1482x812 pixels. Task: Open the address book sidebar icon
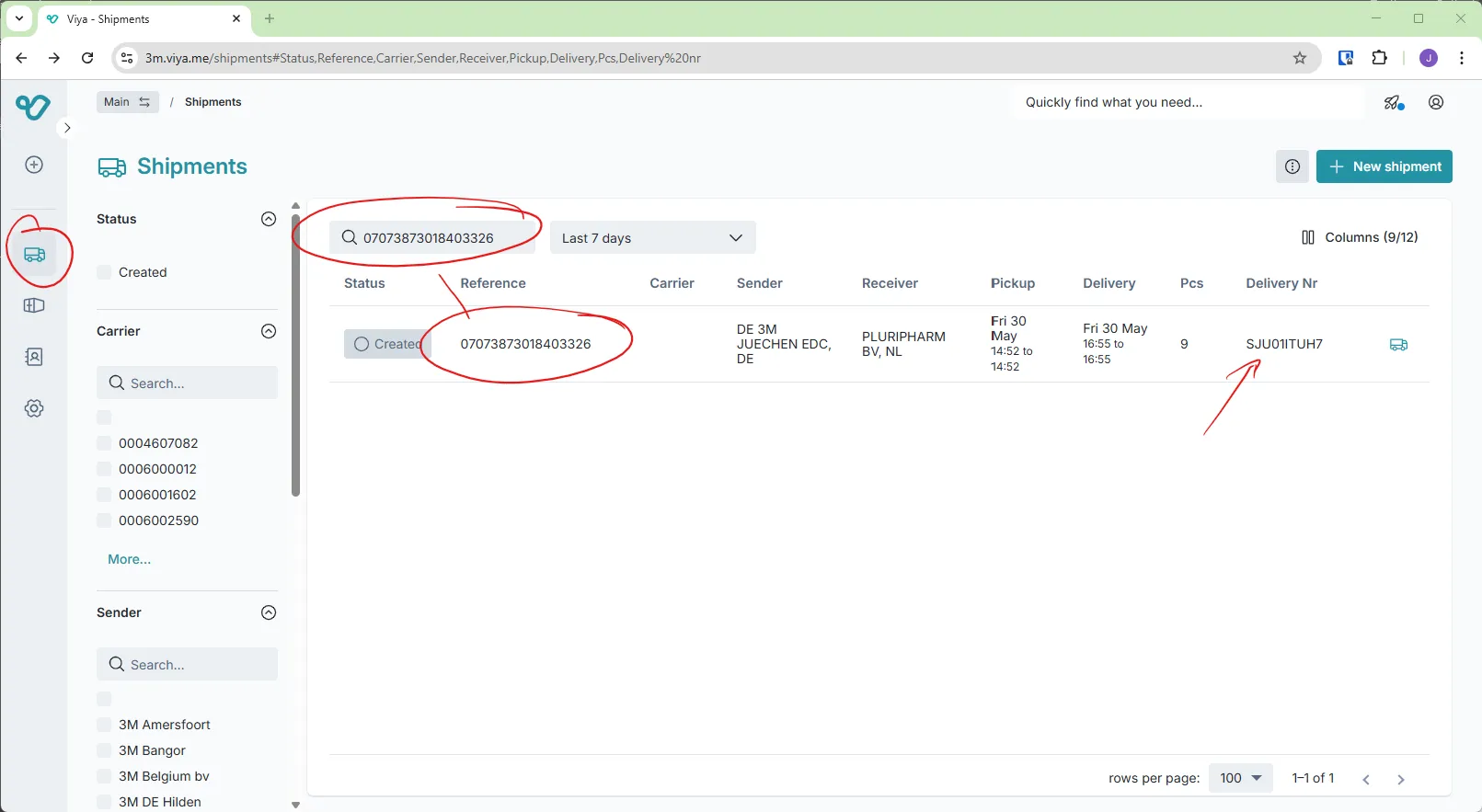pos(34,357)
